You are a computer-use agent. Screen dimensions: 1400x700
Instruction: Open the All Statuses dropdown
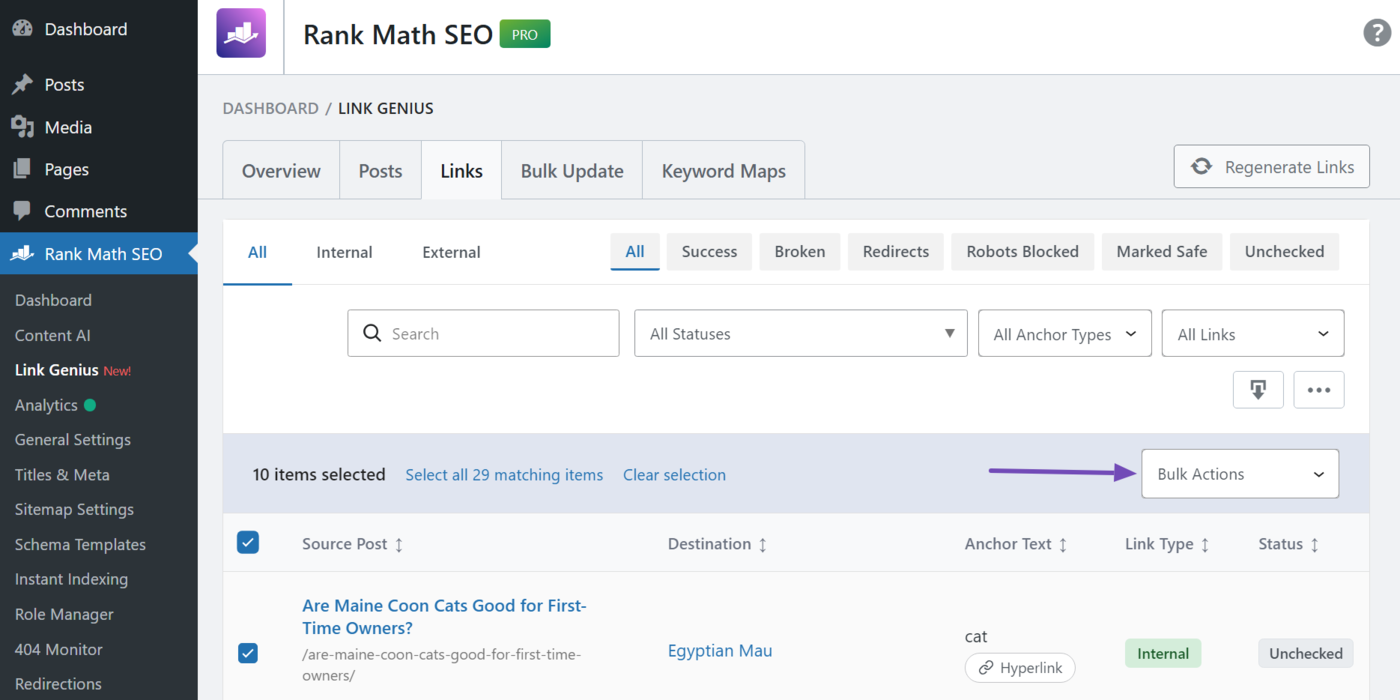[x=801, y=333]
